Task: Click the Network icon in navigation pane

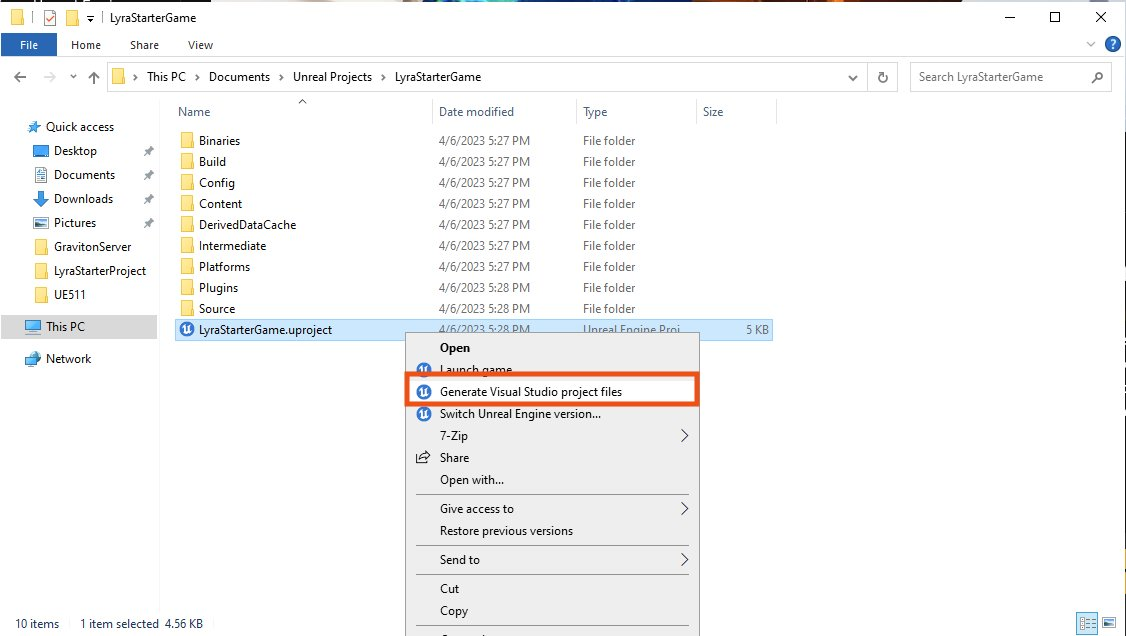Action: coord(33,359)
